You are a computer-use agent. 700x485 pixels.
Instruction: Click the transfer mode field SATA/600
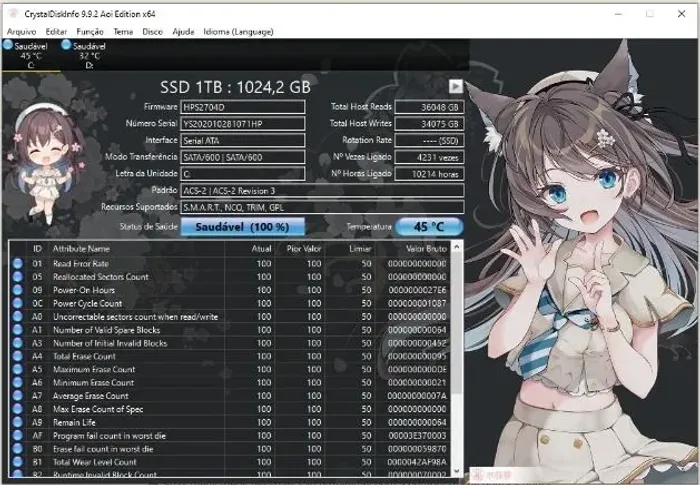242,157
